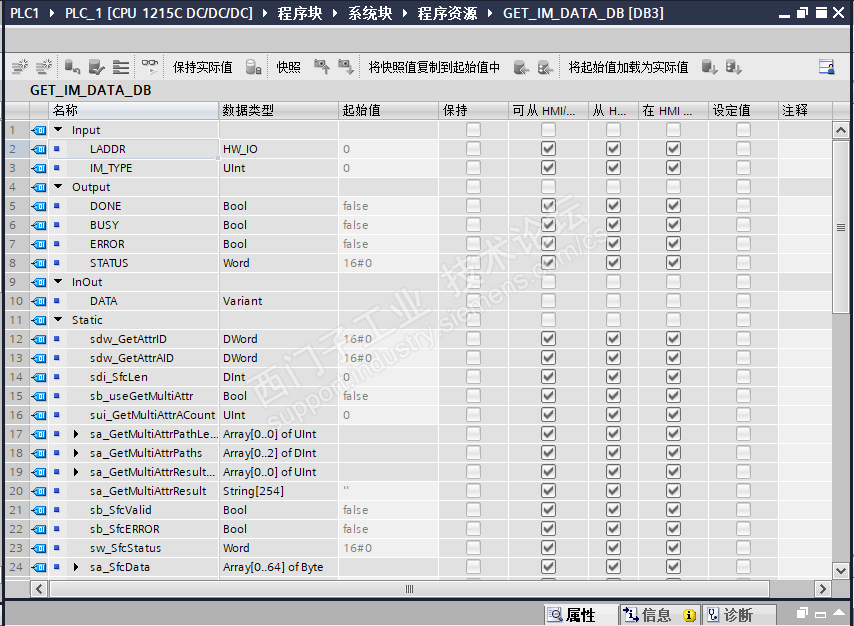The width and height of the screenshot is (854, 626).
Task: Click the second copy snapshot to start values icon
Action: coord(545,67)
